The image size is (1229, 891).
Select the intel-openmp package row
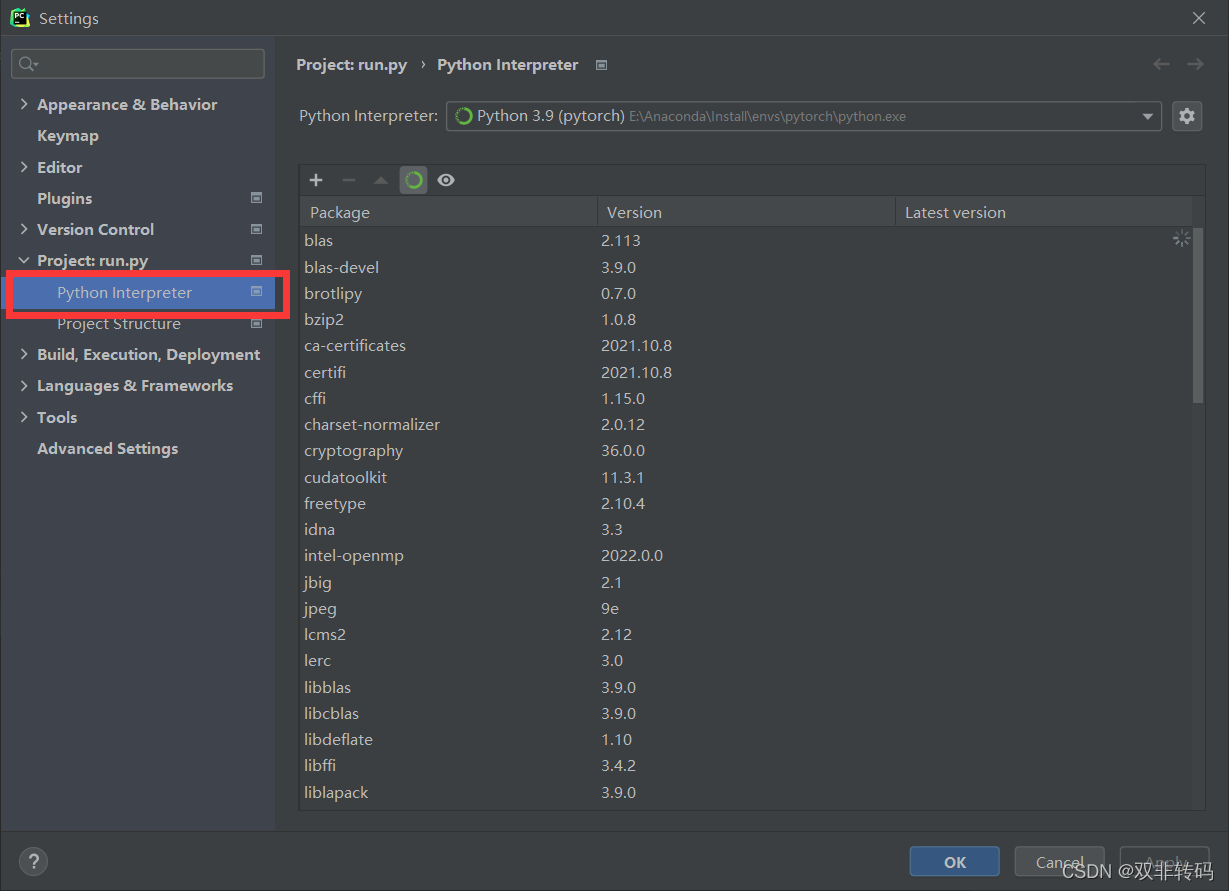(x=746, y=555)
